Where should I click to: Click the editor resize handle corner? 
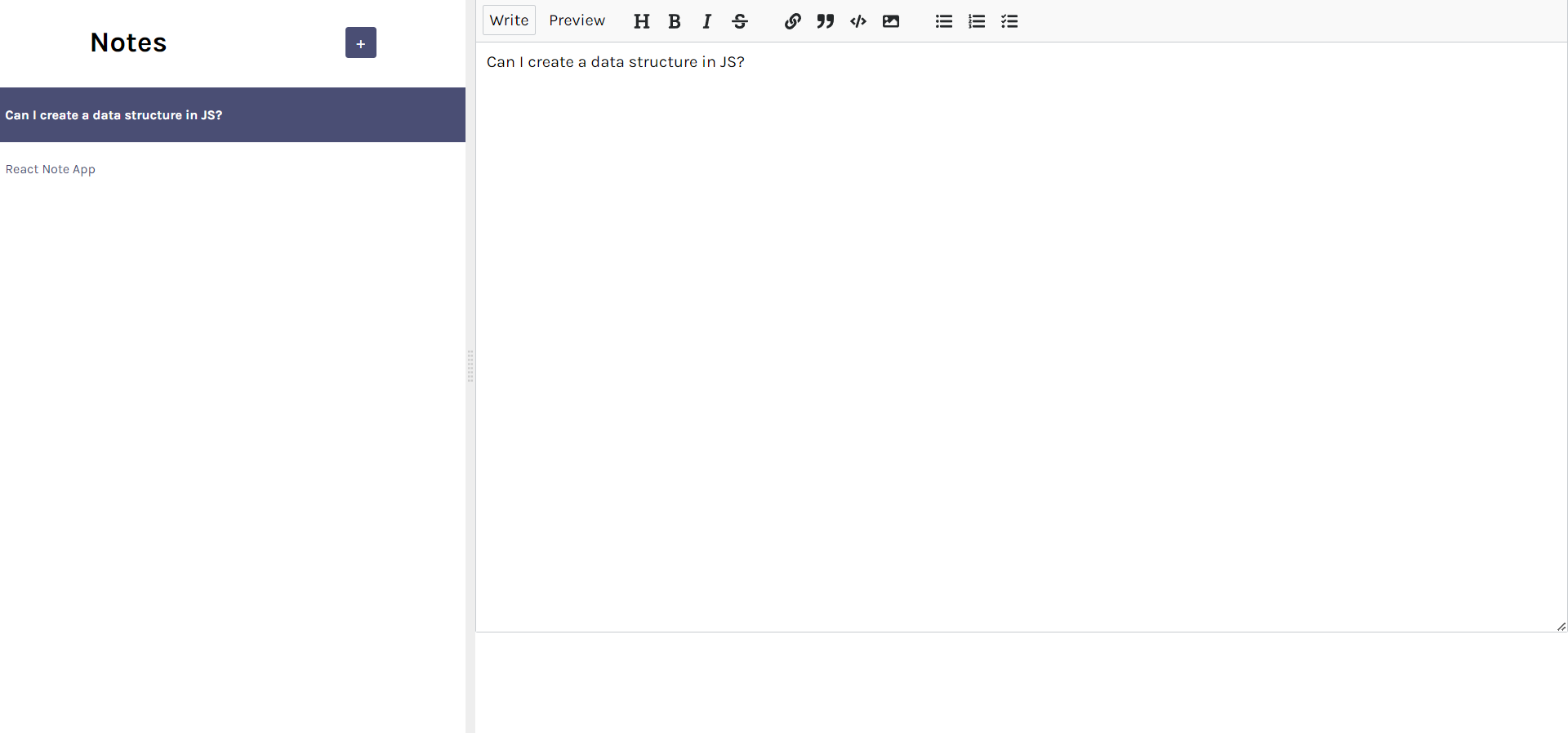(1561, 626)
